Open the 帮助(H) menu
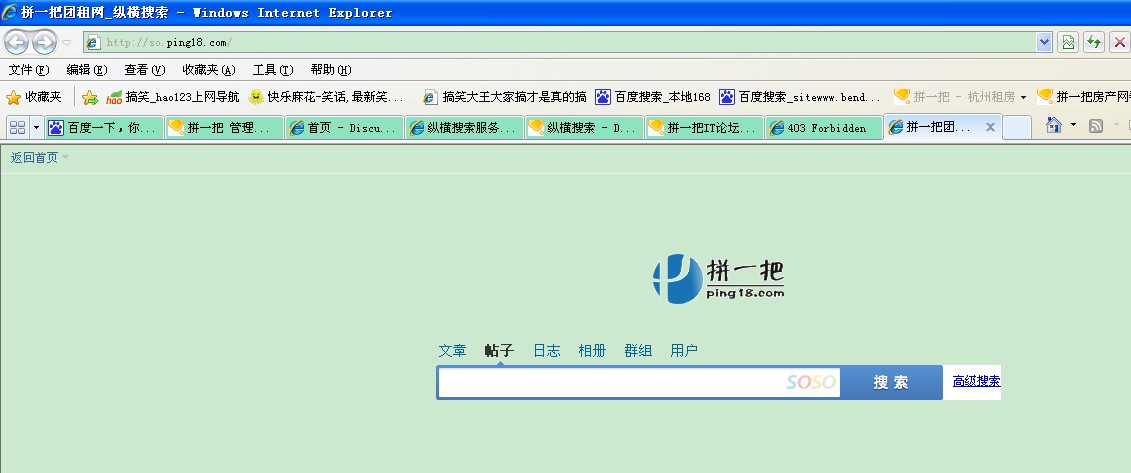 pyautogui.click(x=330, y=70)
